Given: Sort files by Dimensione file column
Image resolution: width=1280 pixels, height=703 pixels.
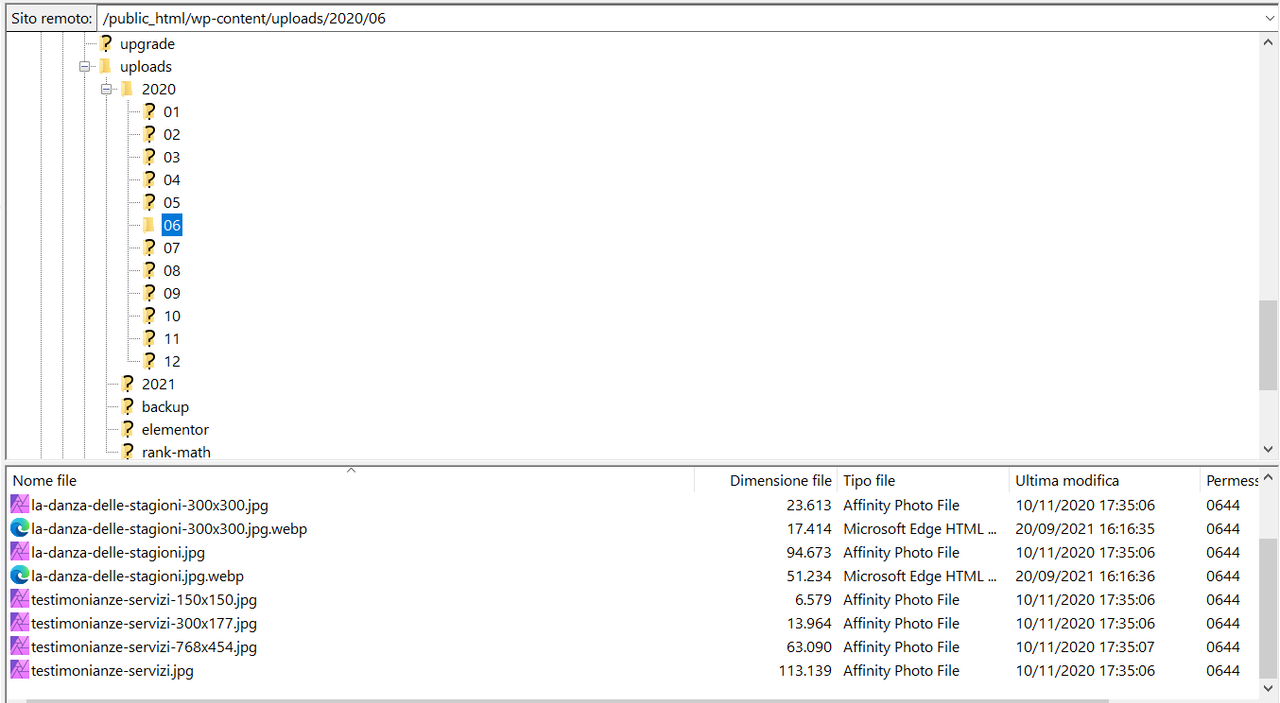Looking at the screenshot, I should 766,481.
